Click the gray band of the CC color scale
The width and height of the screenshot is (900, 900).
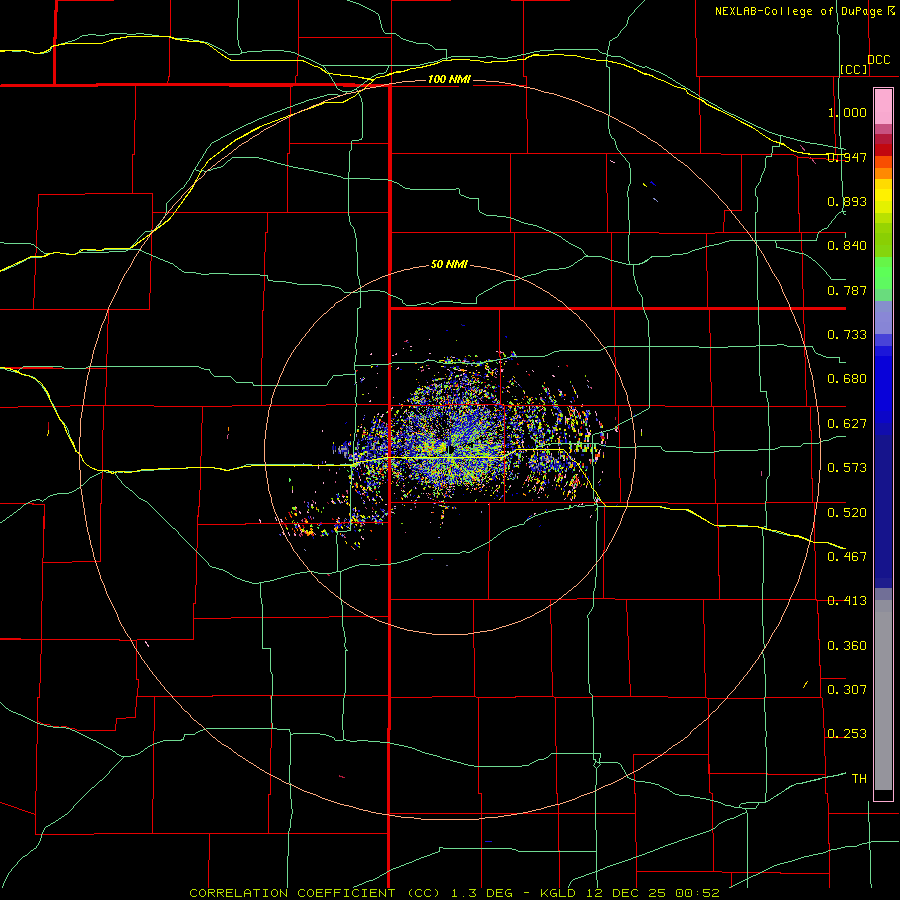pyautogui.click(x=883, y=695)
